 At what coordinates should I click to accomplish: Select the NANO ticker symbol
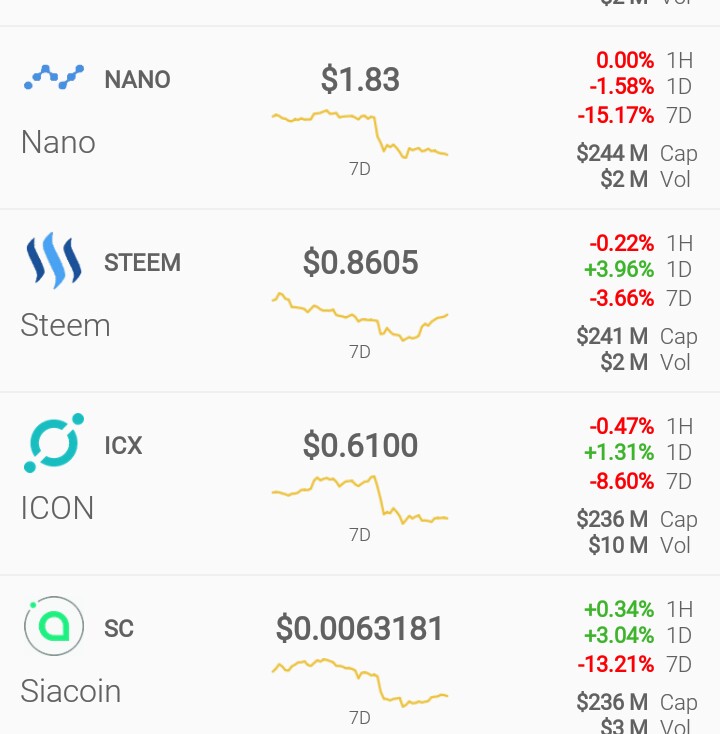pyautogui.click(x=137, y=79)
